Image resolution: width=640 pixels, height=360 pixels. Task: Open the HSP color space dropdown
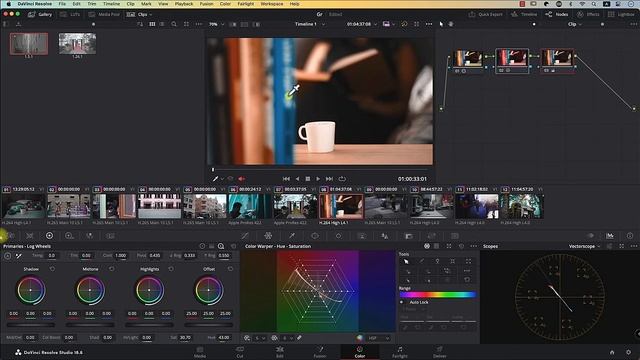(x=379, y=338)
